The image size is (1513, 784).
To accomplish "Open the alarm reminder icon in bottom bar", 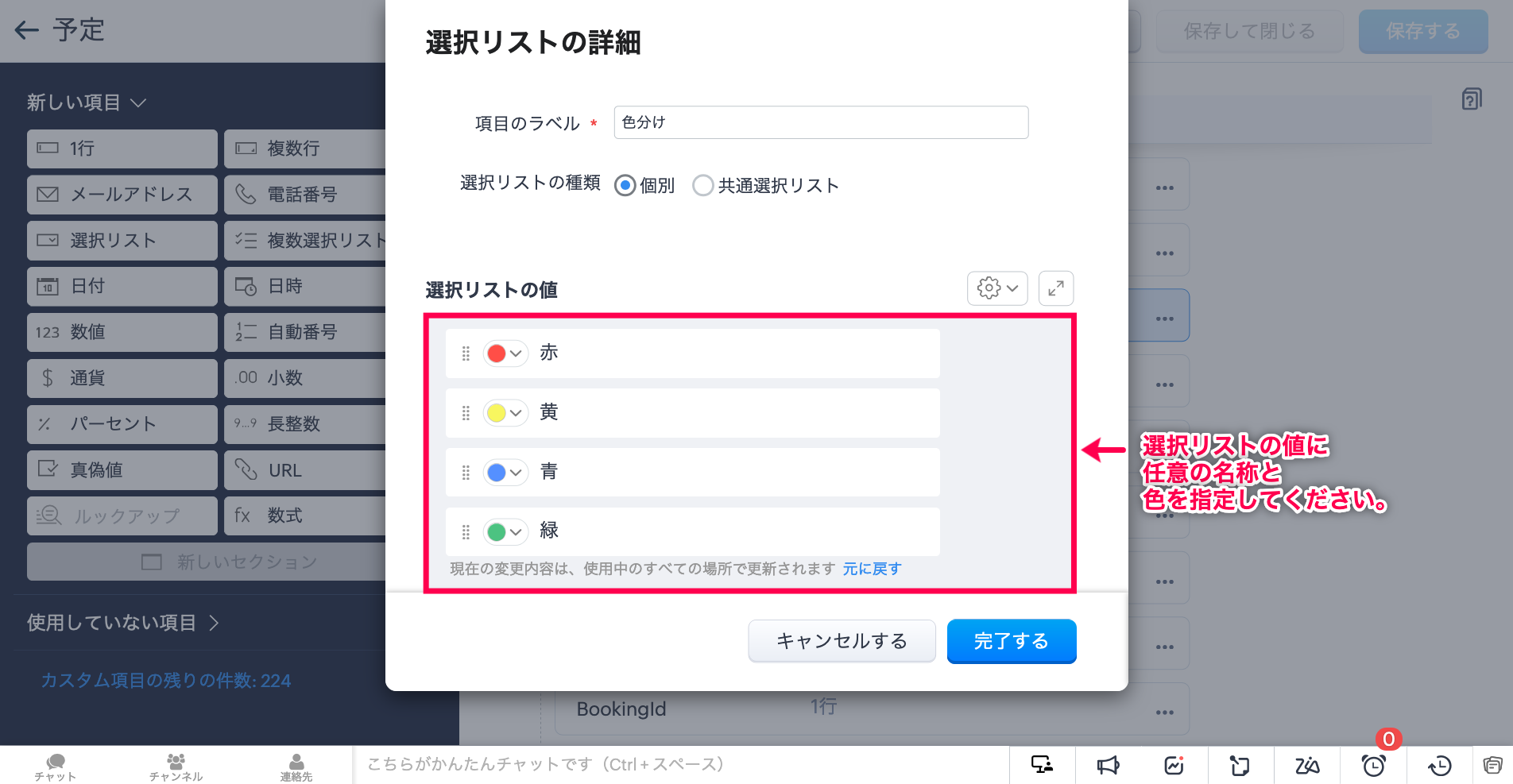I will coord(1373,765).
